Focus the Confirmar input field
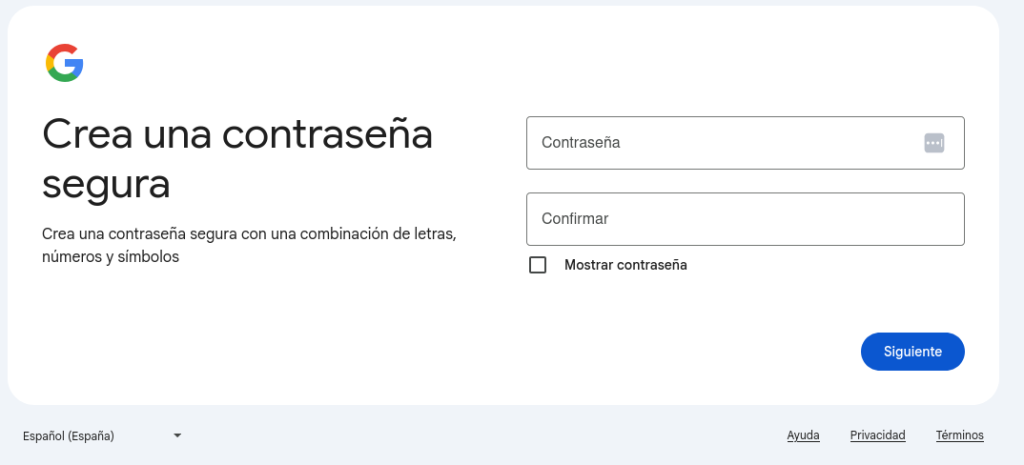The width and height of the screenshot is (1024, 465). (745, 219)
